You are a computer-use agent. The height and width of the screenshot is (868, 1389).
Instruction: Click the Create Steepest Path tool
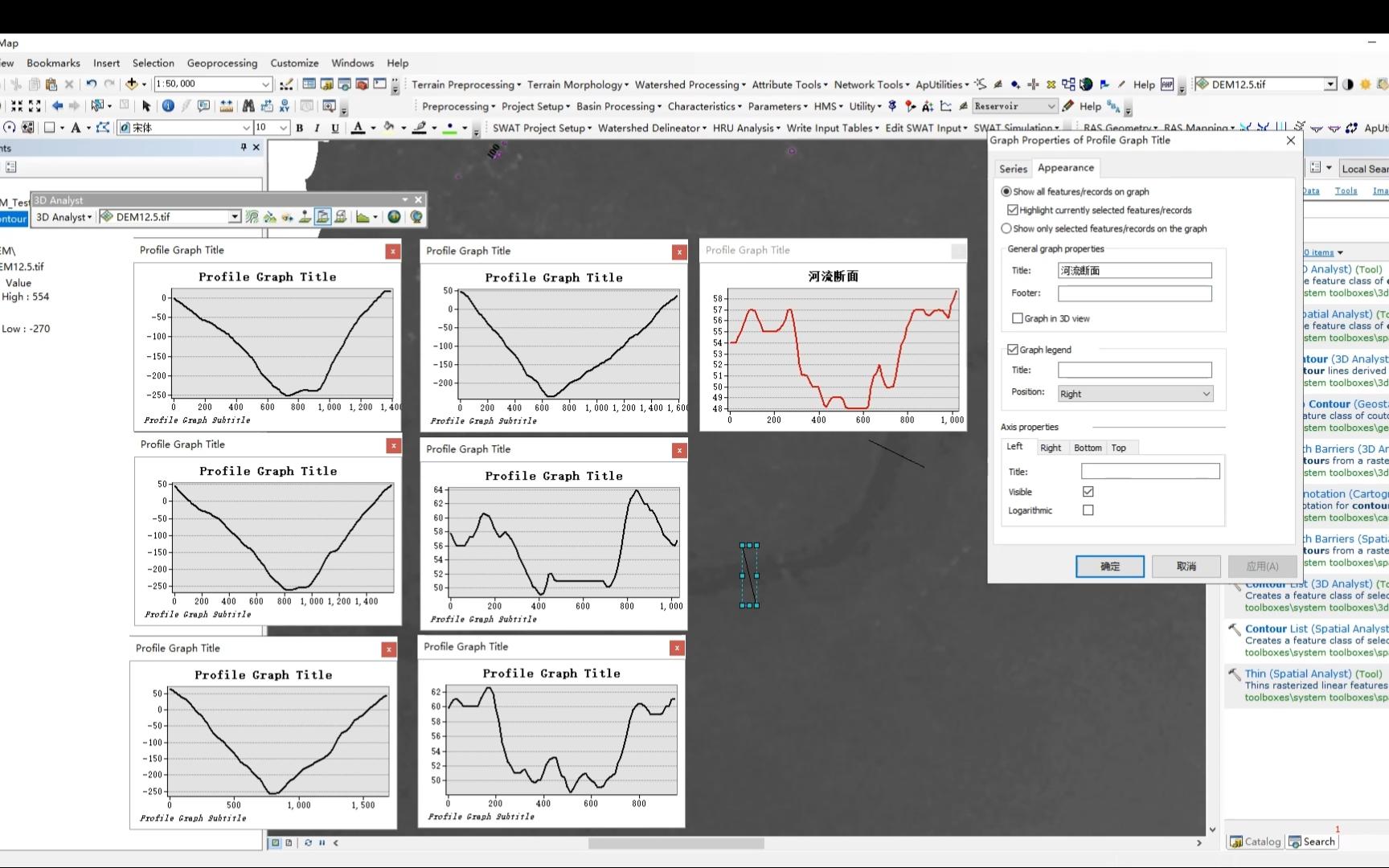click(270, 217)
